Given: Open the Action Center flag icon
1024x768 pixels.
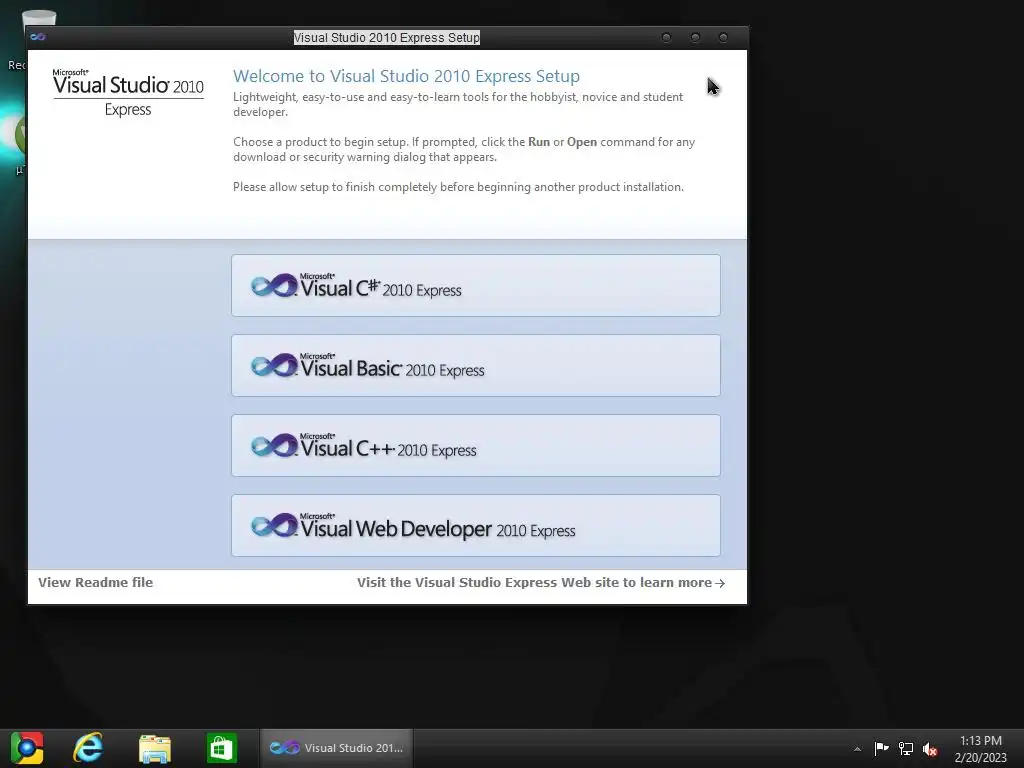Looking at the screenshot, I should (x=882, y=748).
